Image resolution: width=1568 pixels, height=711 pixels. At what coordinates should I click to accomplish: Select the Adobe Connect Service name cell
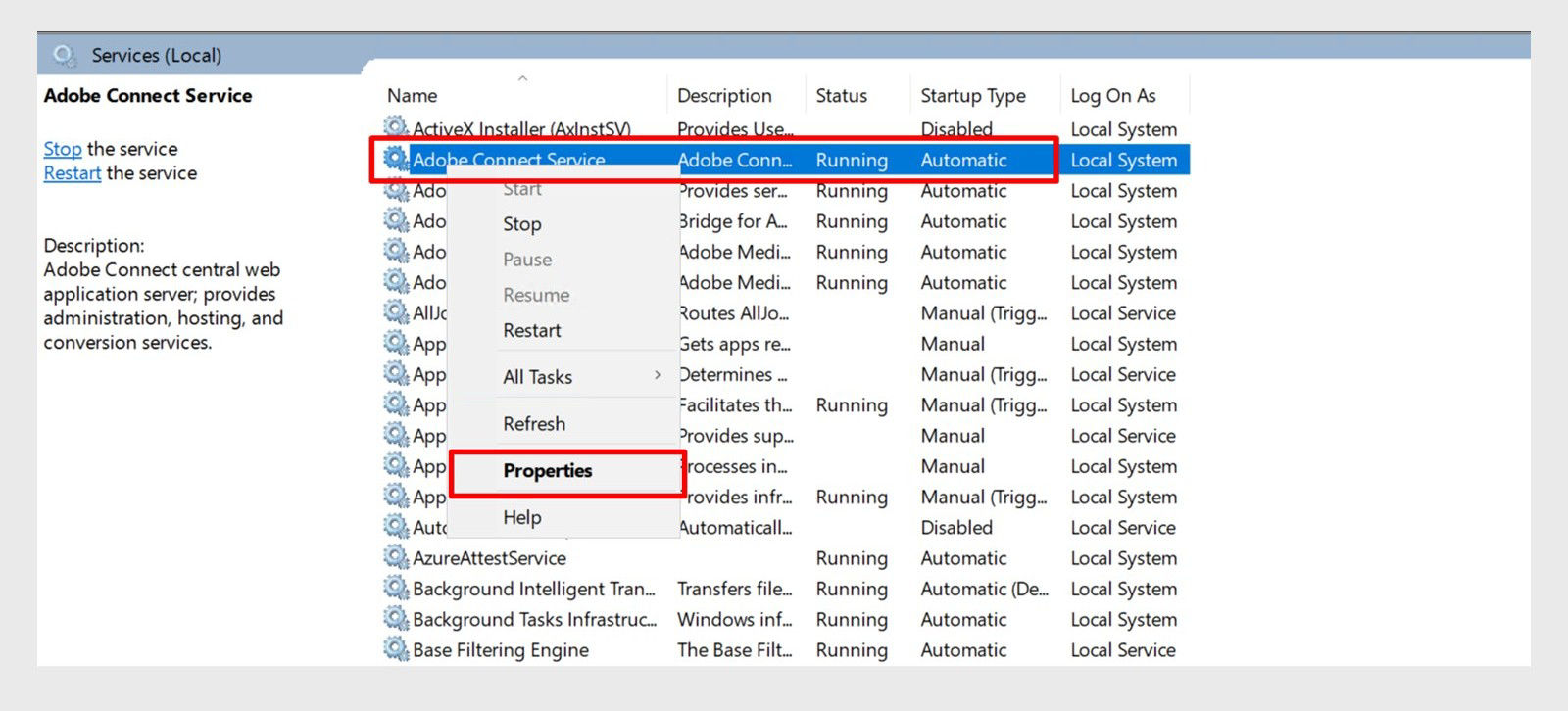(x=509, y=160)
